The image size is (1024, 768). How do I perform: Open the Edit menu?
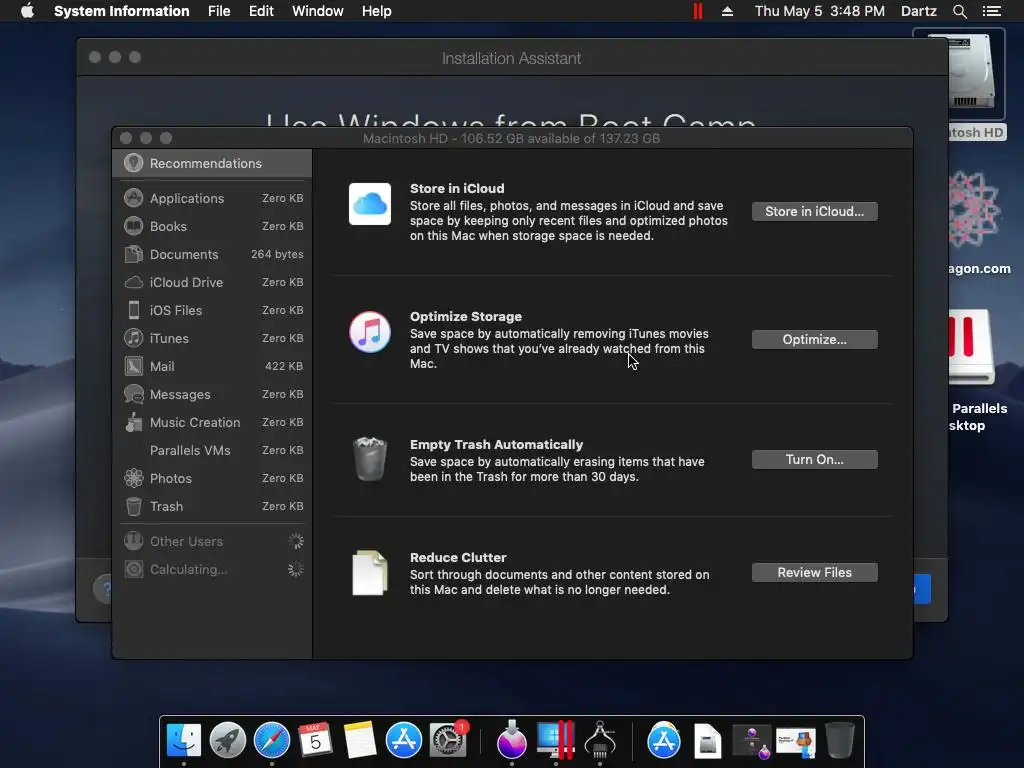(x=261, y=11)
